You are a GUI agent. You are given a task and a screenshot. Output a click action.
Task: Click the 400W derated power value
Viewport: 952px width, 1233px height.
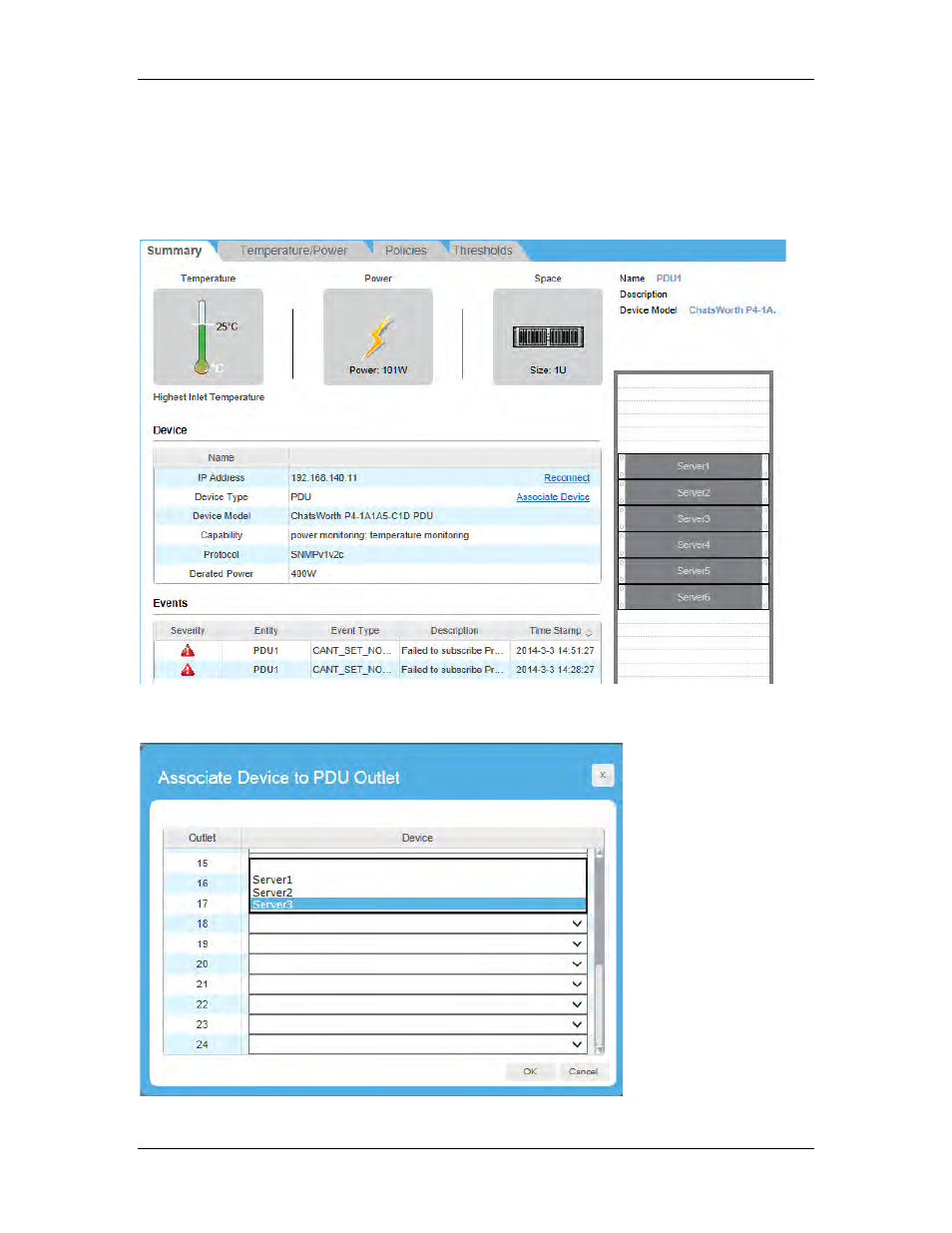[303, 574]
